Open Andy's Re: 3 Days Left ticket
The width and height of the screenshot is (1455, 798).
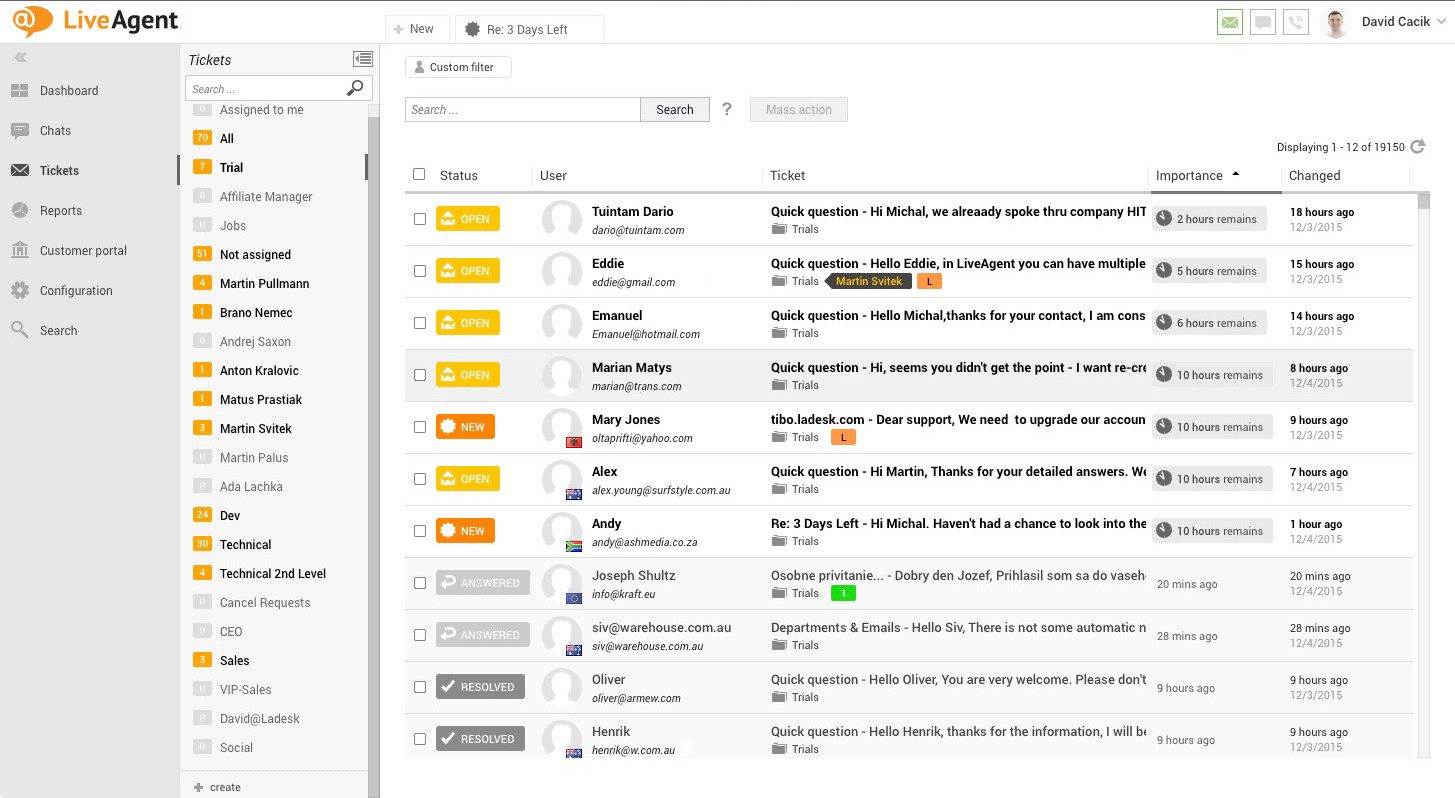pos(958,523)
